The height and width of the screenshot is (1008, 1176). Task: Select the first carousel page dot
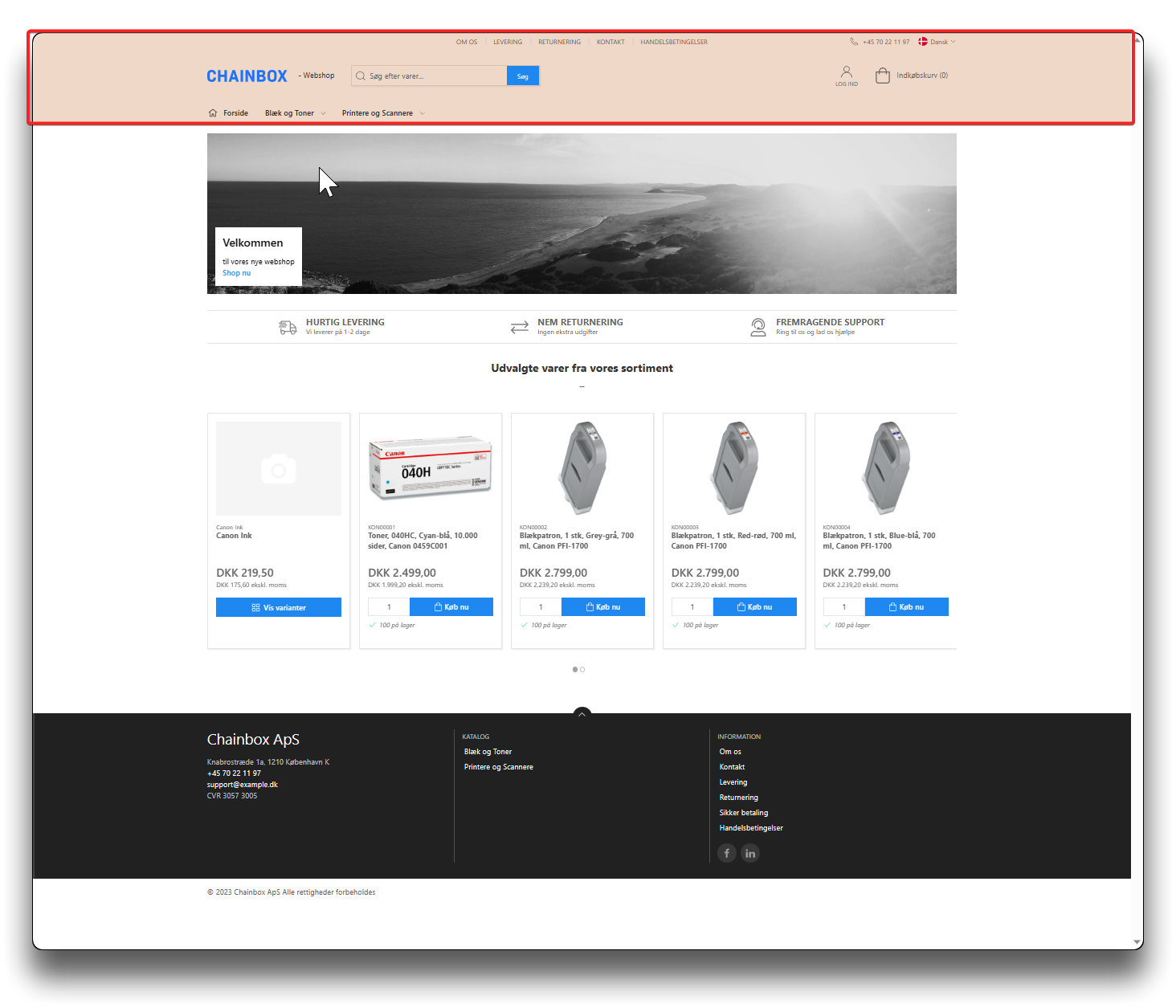coord(574,669)
